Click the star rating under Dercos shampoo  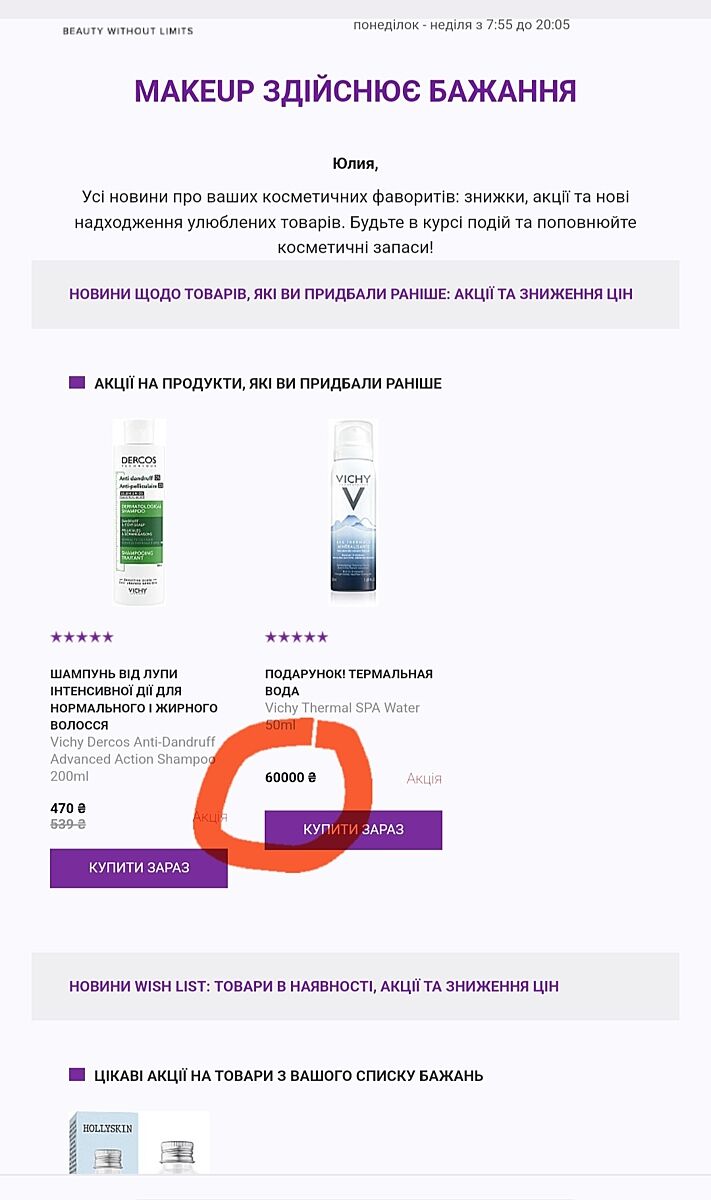click(82, 637)
